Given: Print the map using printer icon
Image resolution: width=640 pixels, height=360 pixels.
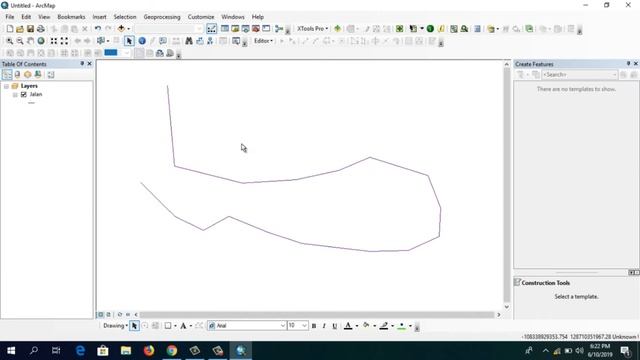Looking at the screenshot, I should (x=41, y=29).
